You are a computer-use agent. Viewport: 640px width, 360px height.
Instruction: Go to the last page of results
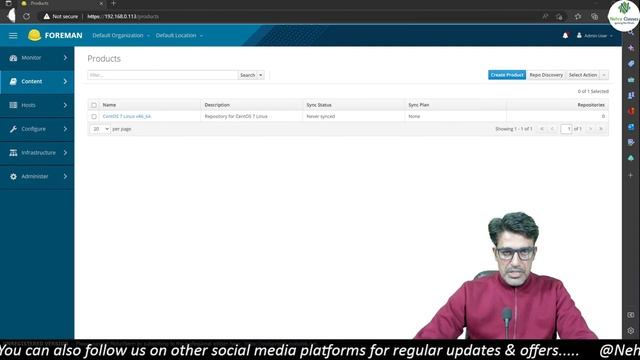(601, 129)
